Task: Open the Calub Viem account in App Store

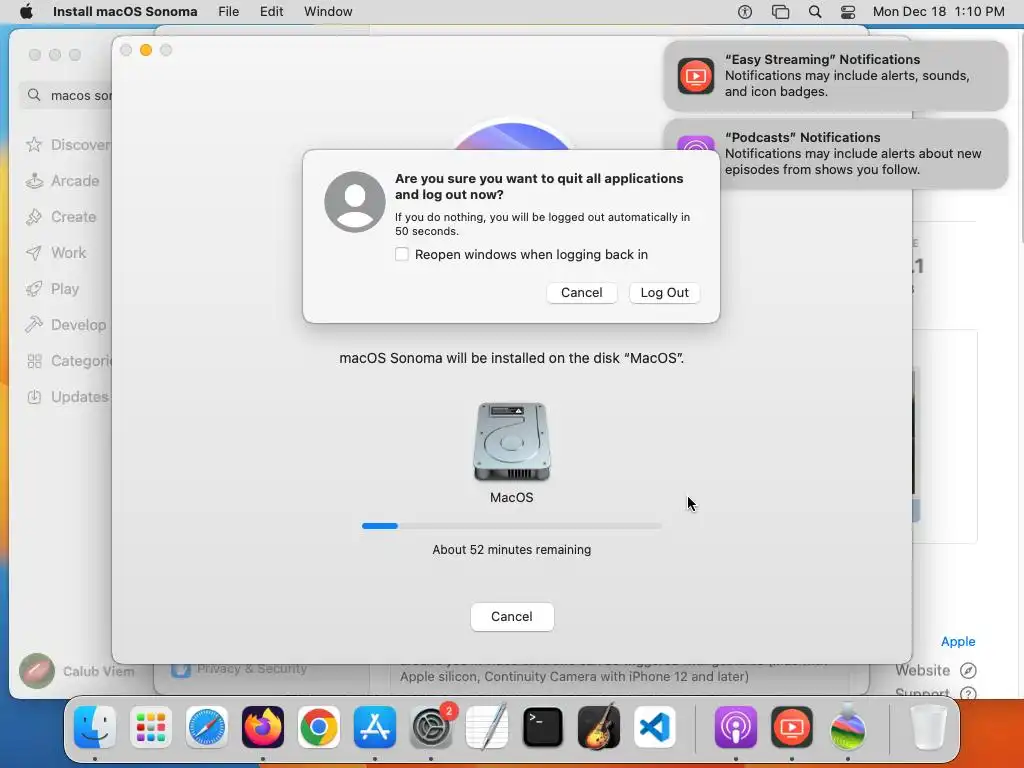Action: pos(76,671)
